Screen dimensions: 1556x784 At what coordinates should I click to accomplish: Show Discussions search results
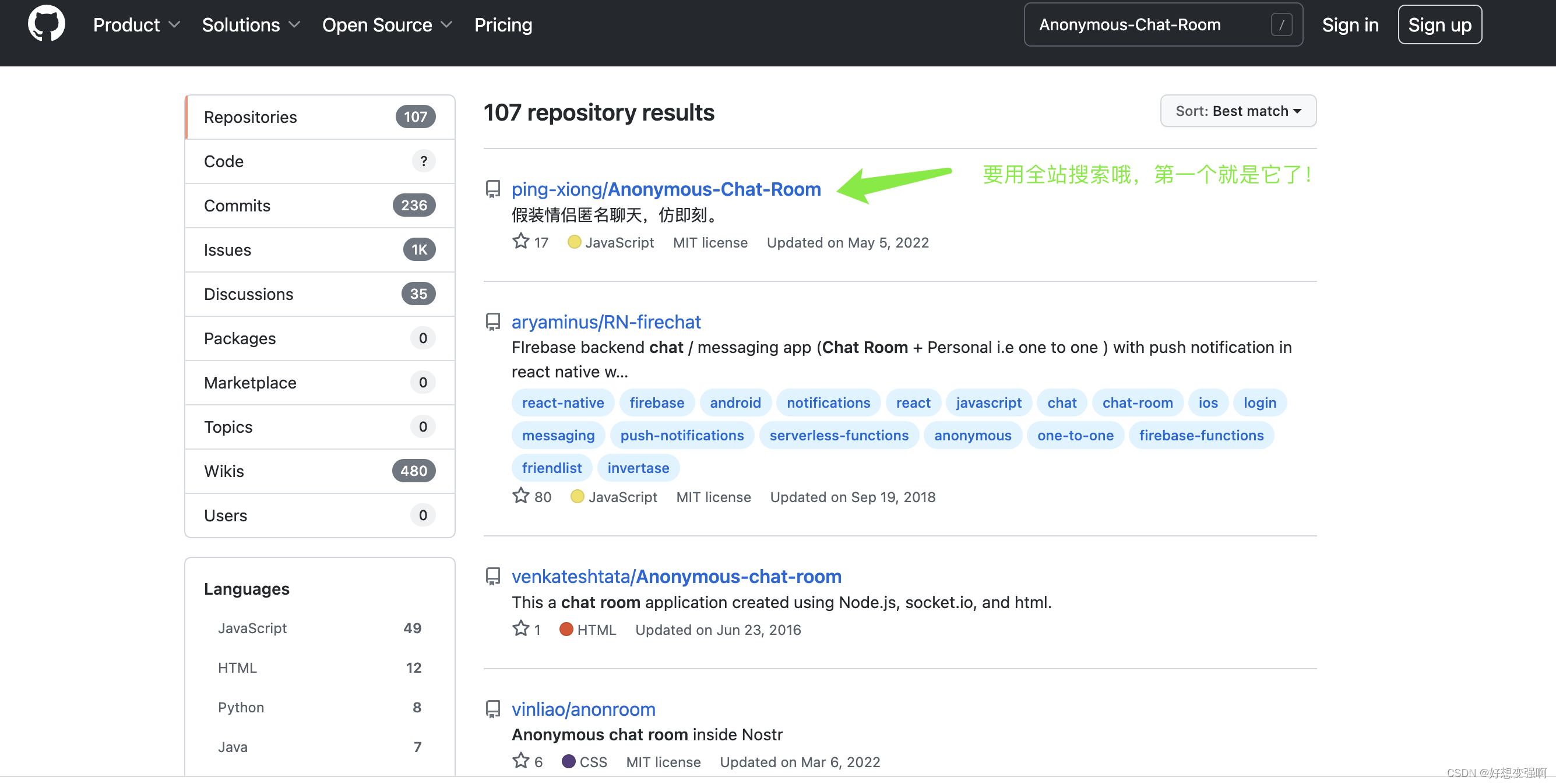pyautogui.click(x=319, y=294)
